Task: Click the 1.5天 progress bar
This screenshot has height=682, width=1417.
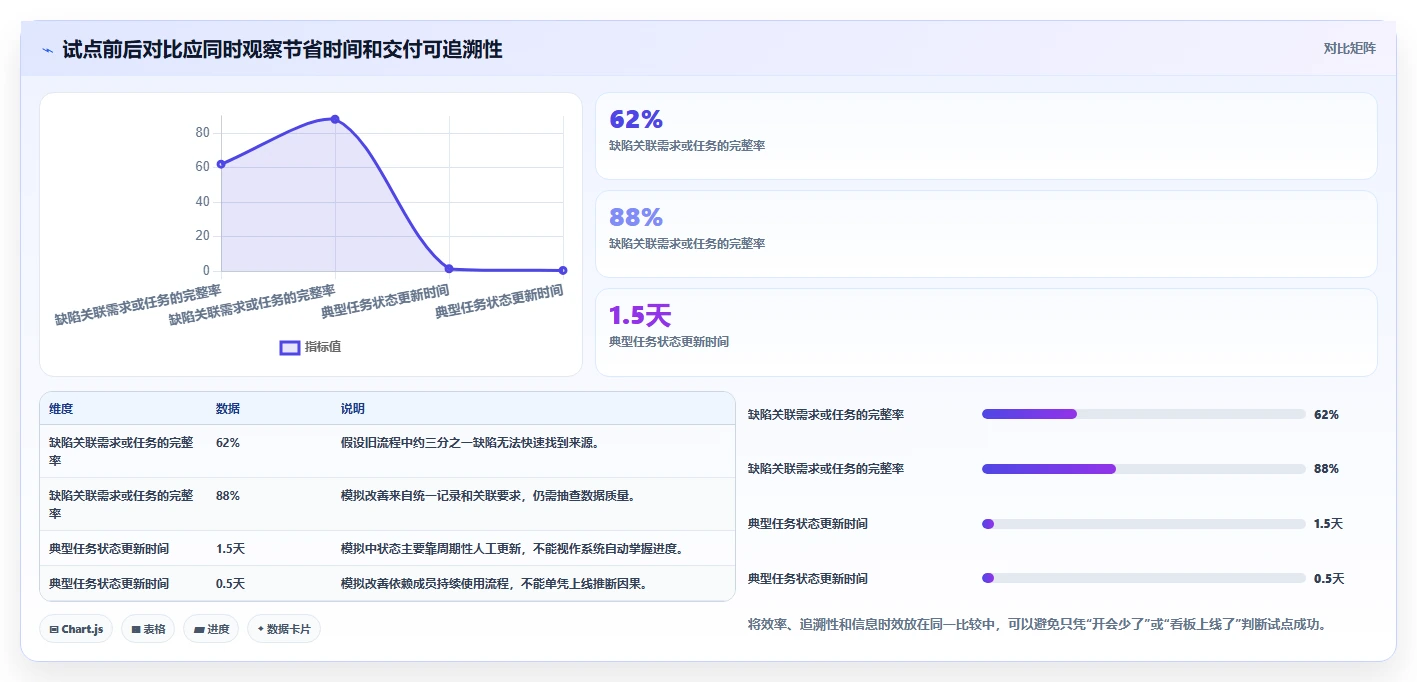Action: coord(1144,524)
